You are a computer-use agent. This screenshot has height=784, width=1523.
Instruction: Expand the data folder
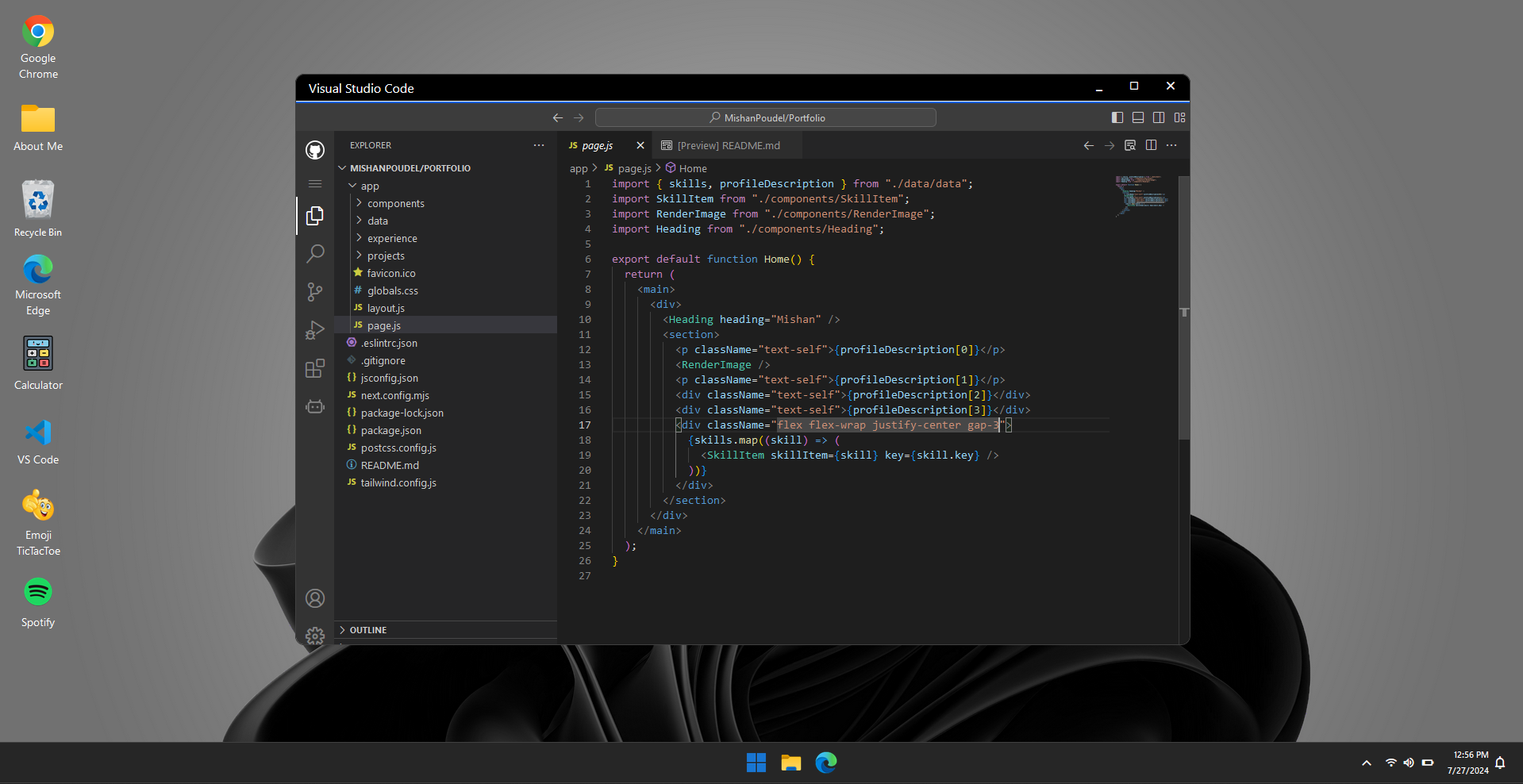point(446,221)
